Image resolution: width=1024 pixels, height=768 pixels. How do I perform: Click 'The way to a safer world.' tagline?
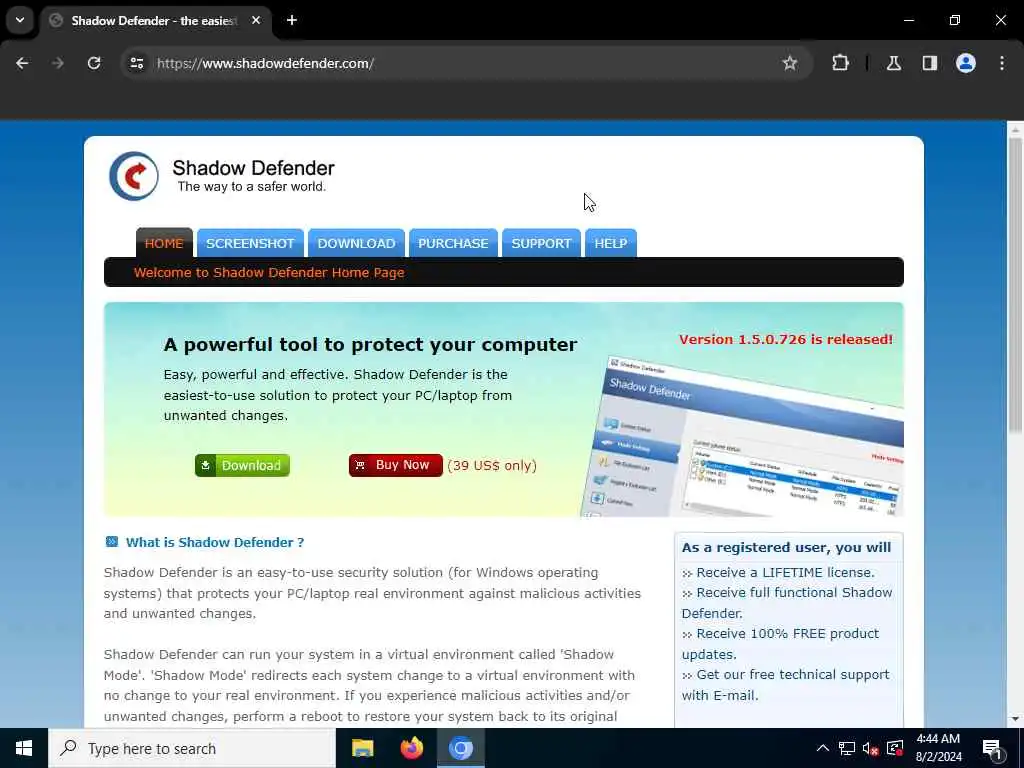pyautogui.click(x=251, y=187)
